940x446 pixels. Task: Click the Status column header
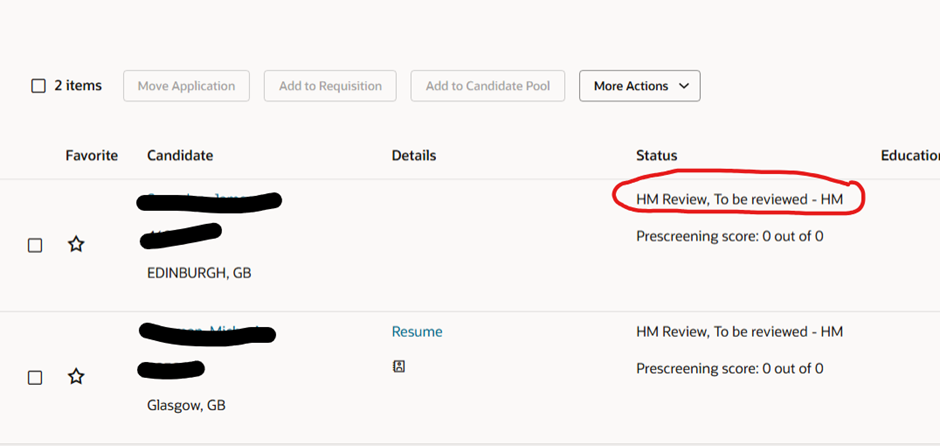point(656,156)
